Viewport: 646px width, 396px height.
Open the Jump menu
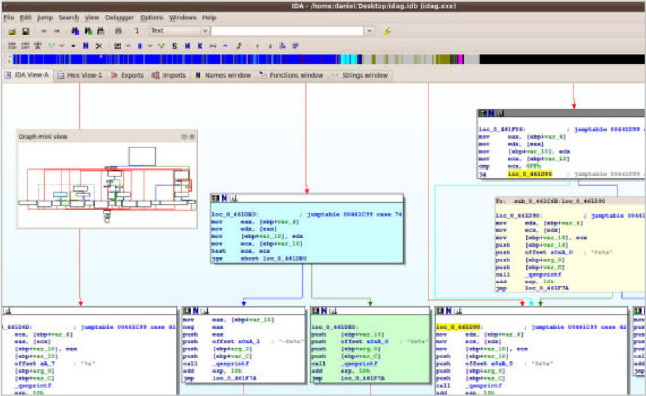(x=45, y=18)
